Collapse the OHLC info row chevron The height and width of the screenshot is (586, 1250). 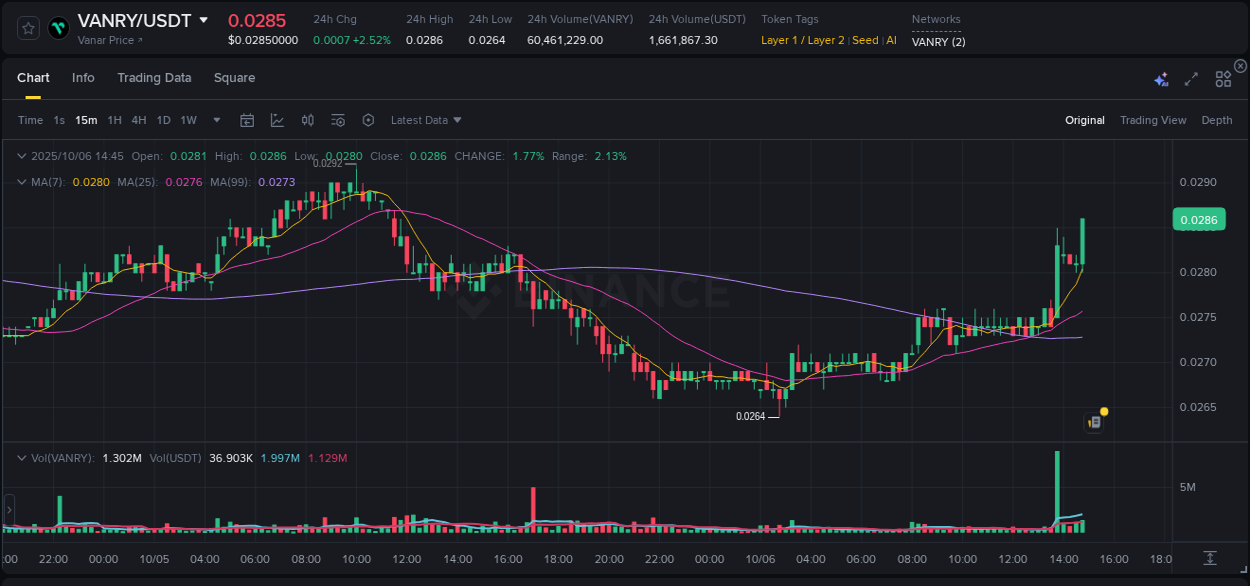click(x=21, y=156)
